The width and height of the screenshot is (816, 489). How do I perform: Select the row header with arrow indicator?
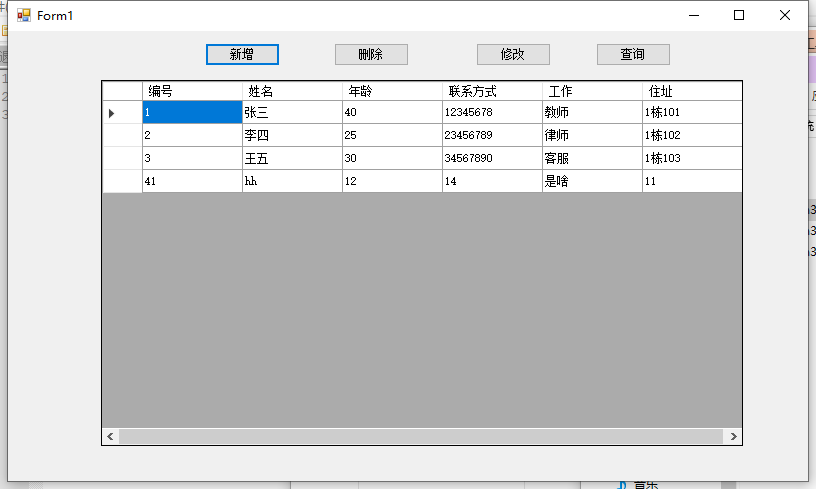(x=122, y=113)
